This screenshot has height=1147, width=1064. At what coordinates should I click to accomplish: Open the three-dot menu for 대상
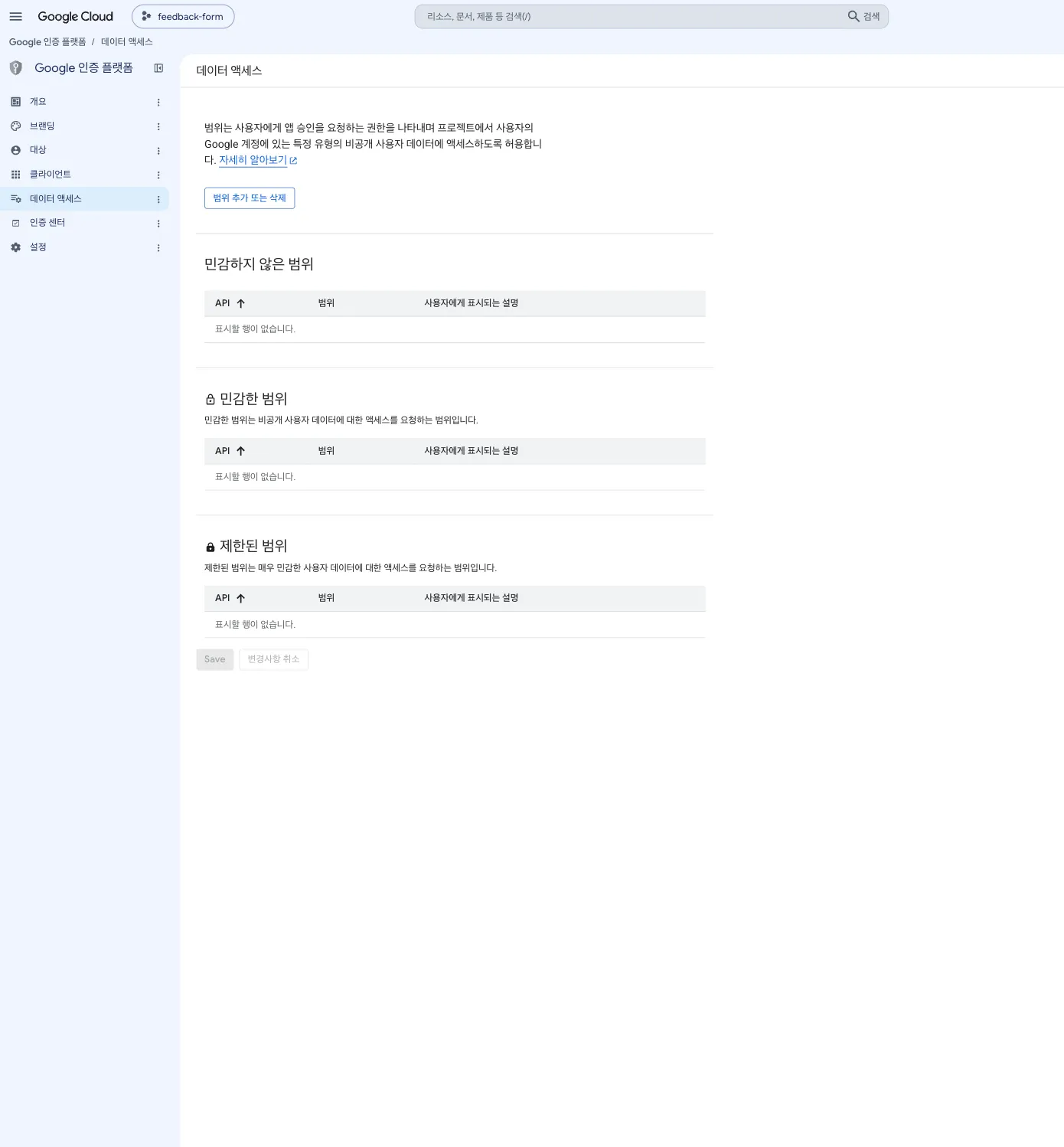158,151
